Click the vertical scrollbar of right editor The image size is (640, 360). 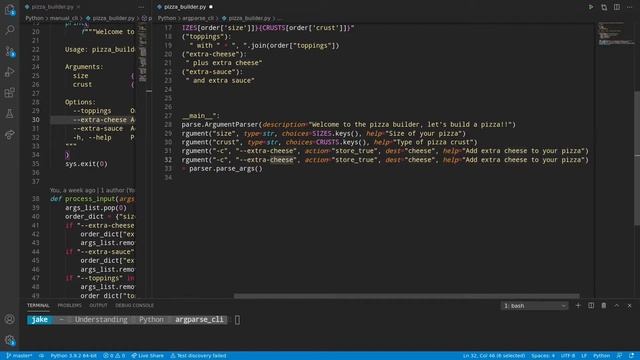point(637,157)
